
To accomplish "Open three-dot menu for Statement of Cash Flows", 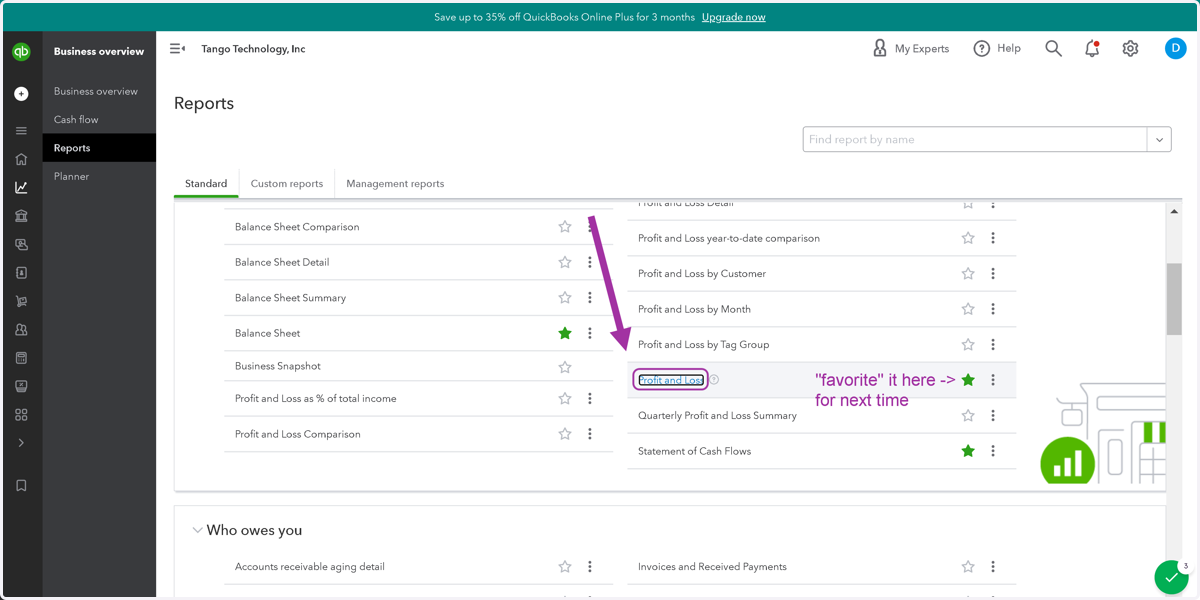I will point(993,451).
